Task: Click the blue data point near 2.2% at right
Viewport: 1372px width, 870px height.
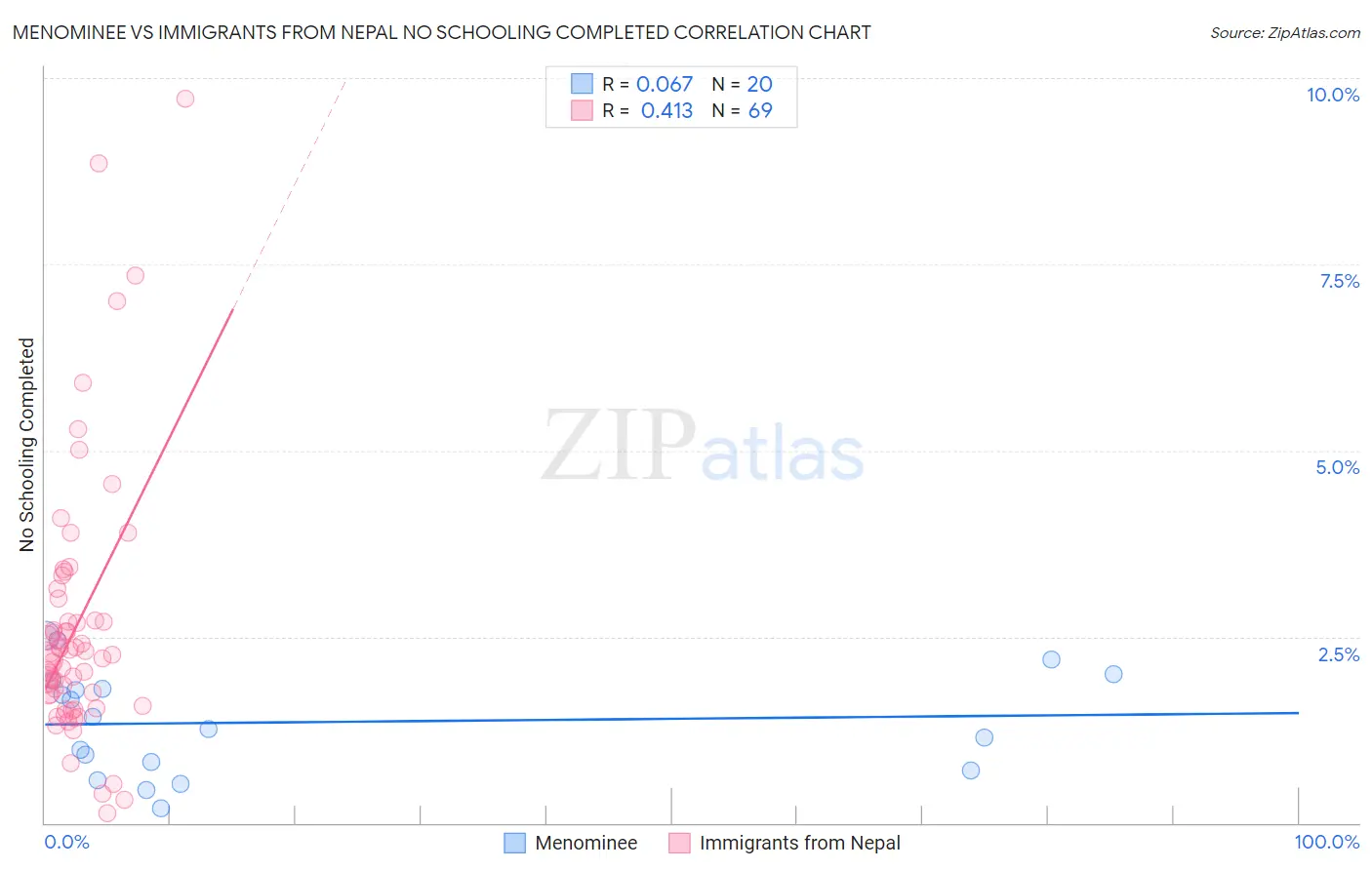Action: point(1051,659)
